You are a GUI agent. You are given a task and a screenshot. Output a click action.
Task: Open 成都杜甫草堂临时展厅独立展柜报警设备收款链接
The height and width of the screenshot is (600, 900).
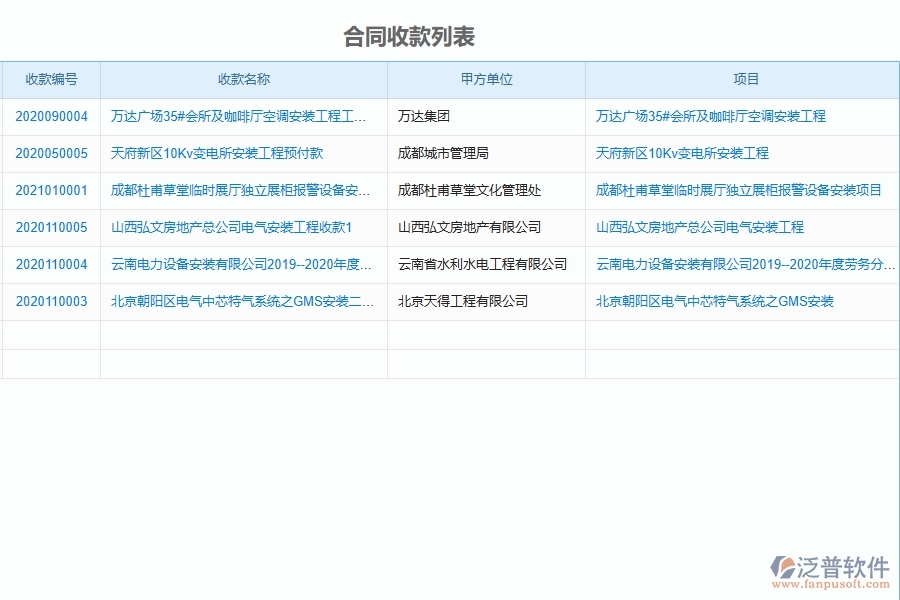click(240, 190)
